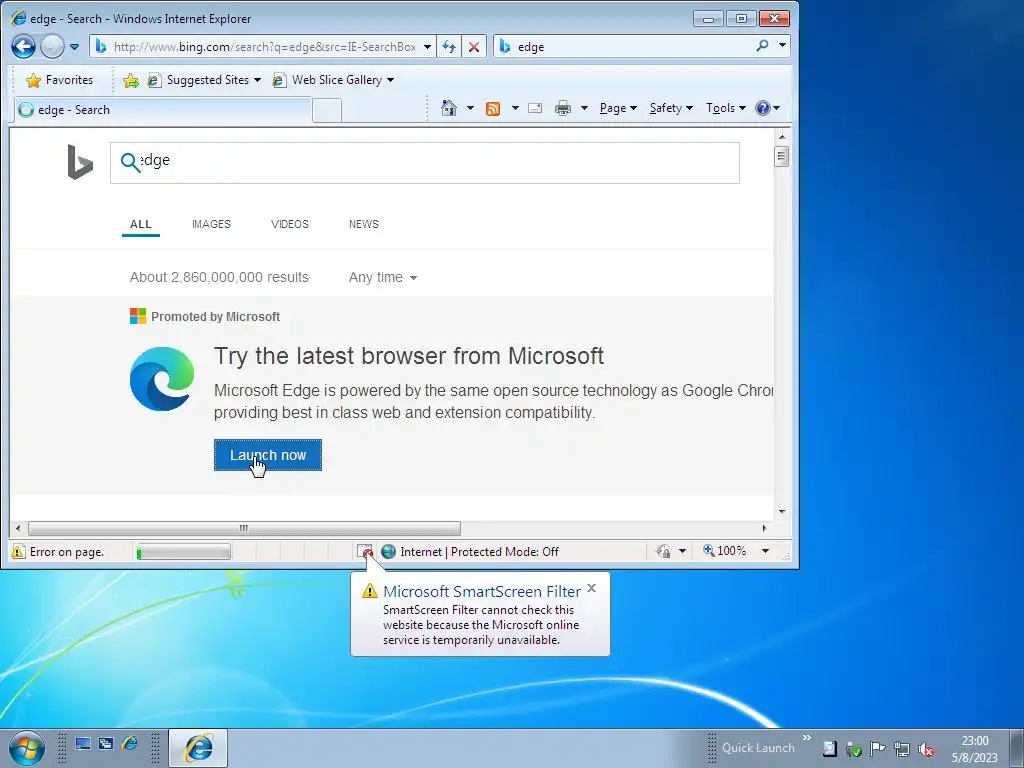
Task: Switch to the VIDEOS results tab
Action: (x=289, y=224)
